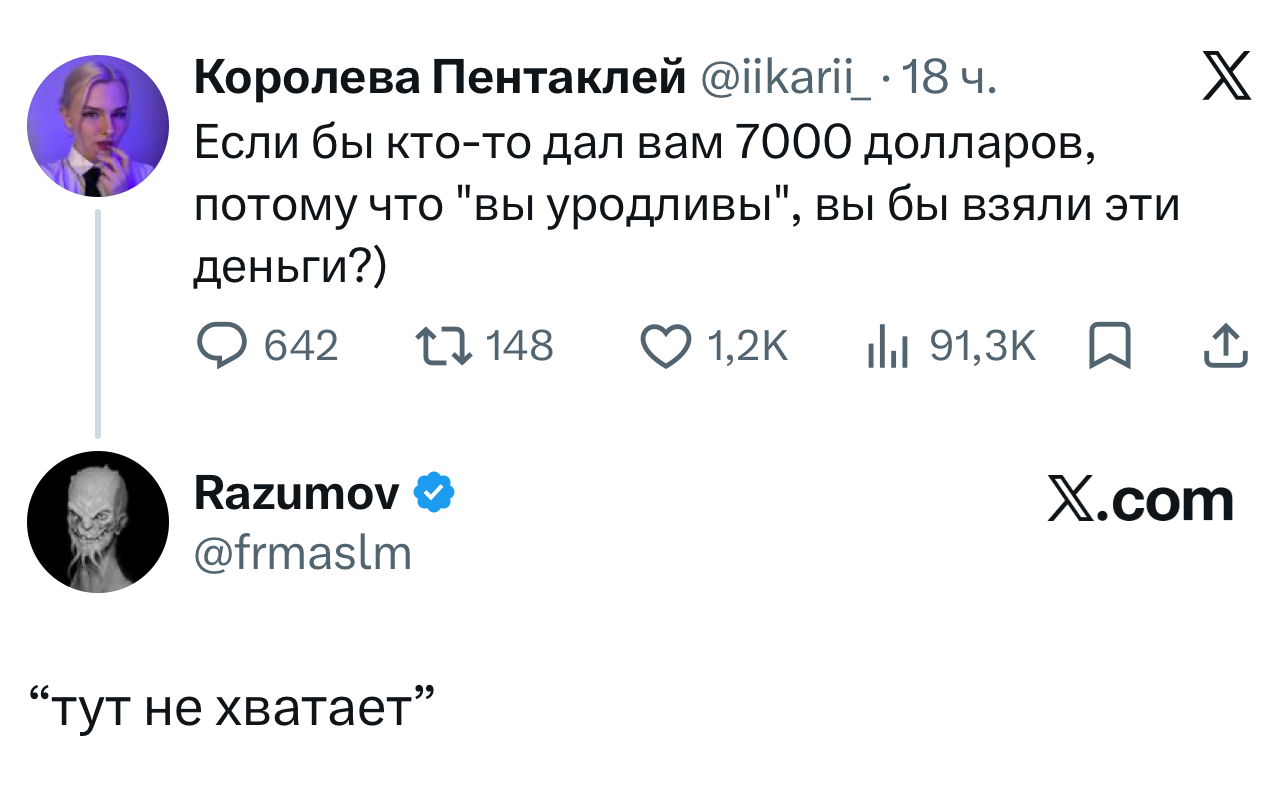
Task: Open view analytics bar chart icon
Action: point(886,346)
